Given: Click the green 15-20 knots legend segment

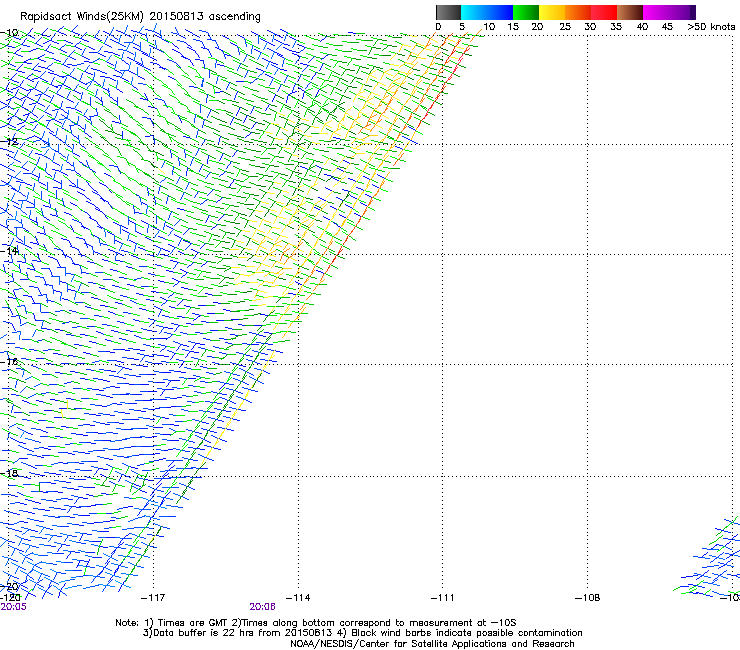Looking at the screenshot, I should pos(526,12).
